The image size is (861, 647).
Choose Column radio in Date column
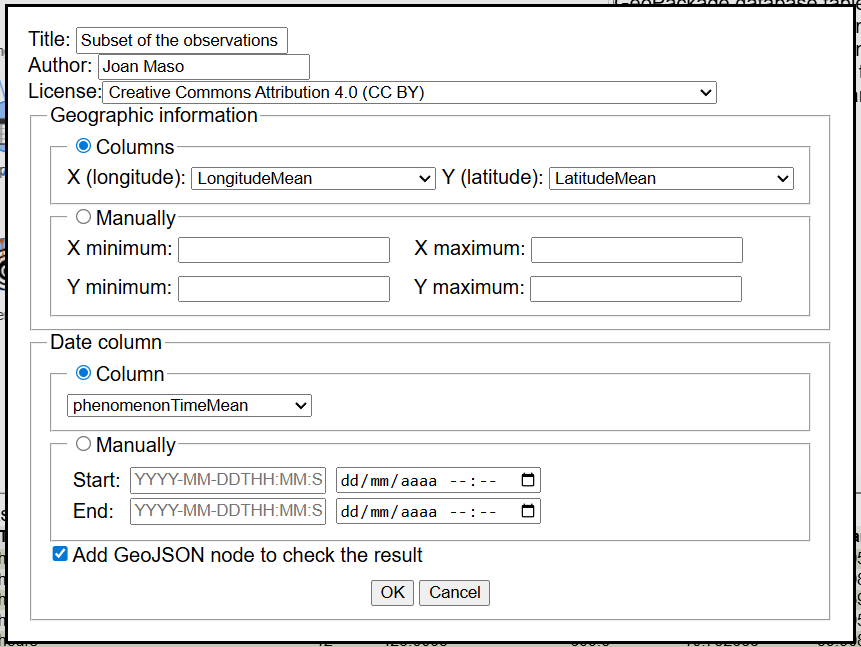[x=83, y=374]
